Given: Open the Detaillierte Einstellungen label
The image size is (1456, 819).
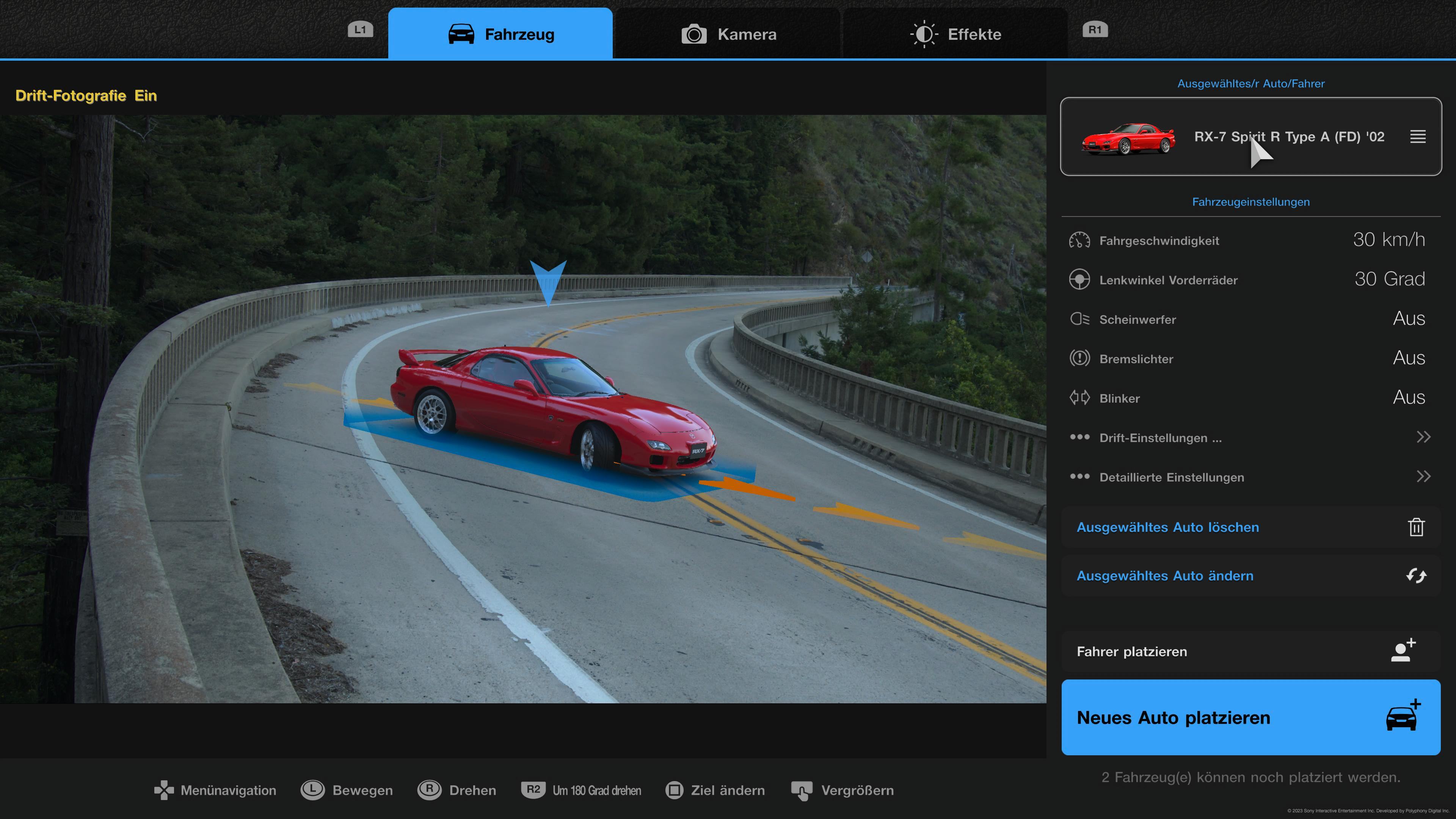Looking at the screenshot, I should point(1171,478).
